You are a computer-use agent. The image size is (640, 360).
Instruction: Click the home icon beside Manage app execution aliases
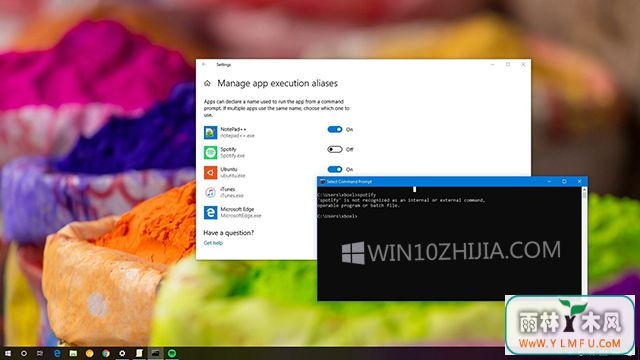point(207,83)
